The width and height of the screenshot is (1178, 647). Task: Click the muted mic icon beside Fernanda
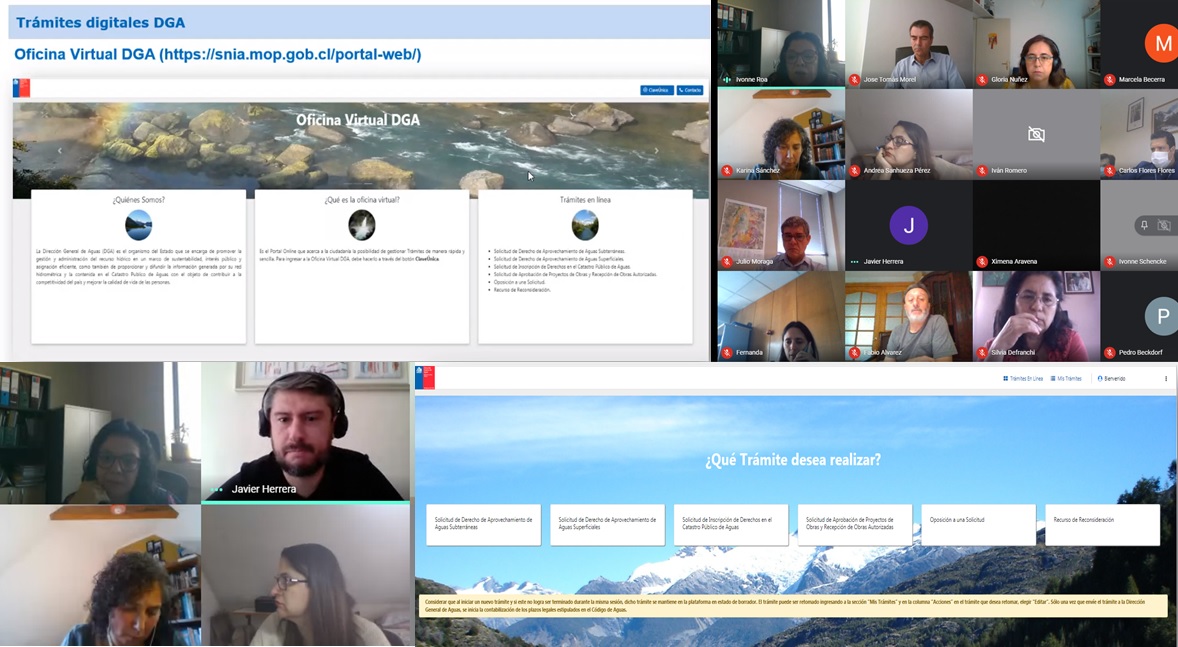tap(726, 352)
